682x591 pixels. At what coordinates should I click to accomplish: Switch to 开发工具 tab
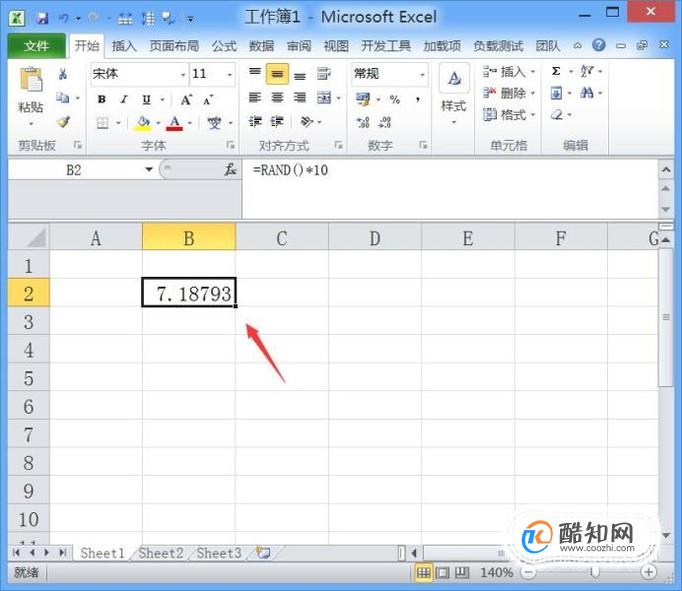pos(386,46)
